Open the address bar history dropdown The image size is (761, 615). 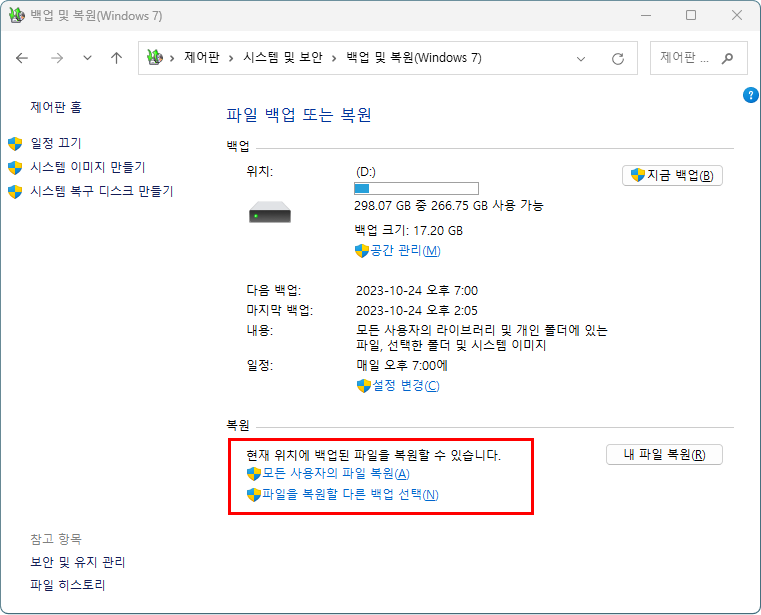pyautogui.click(x=581, y=59)
